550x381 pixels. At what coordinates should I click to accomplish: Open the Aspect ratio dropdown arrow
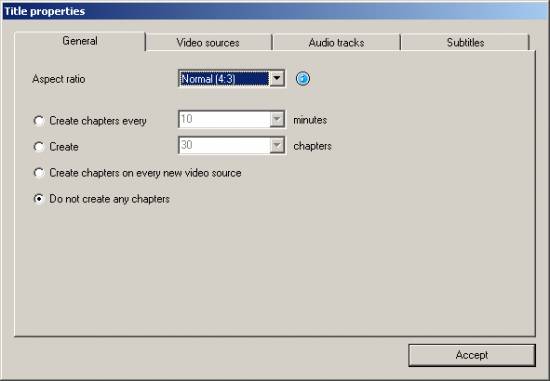(x=277, y=79)
